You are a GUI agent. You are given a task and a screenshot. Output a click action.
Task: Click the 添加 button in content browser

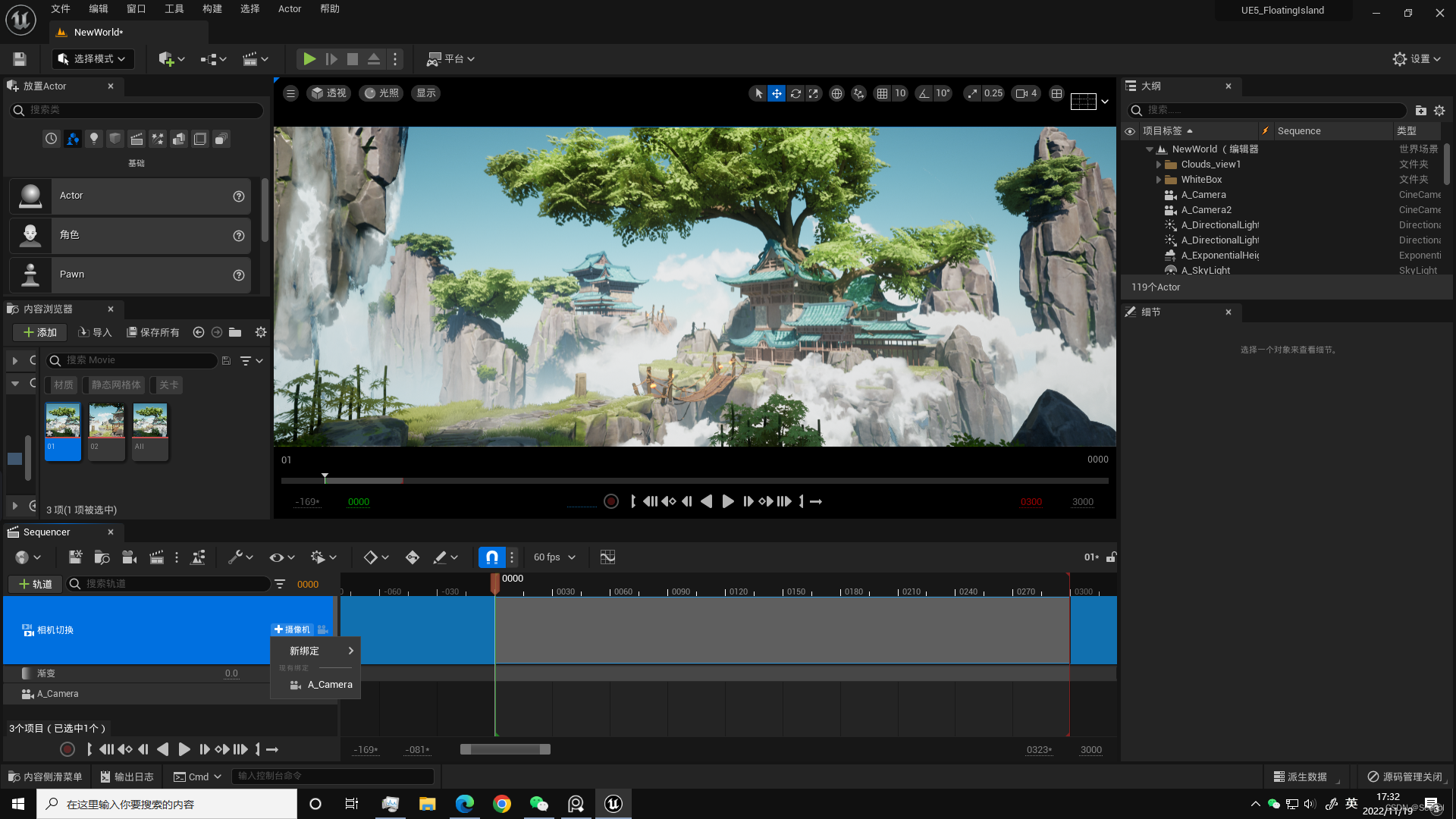[x=40, y=332]
